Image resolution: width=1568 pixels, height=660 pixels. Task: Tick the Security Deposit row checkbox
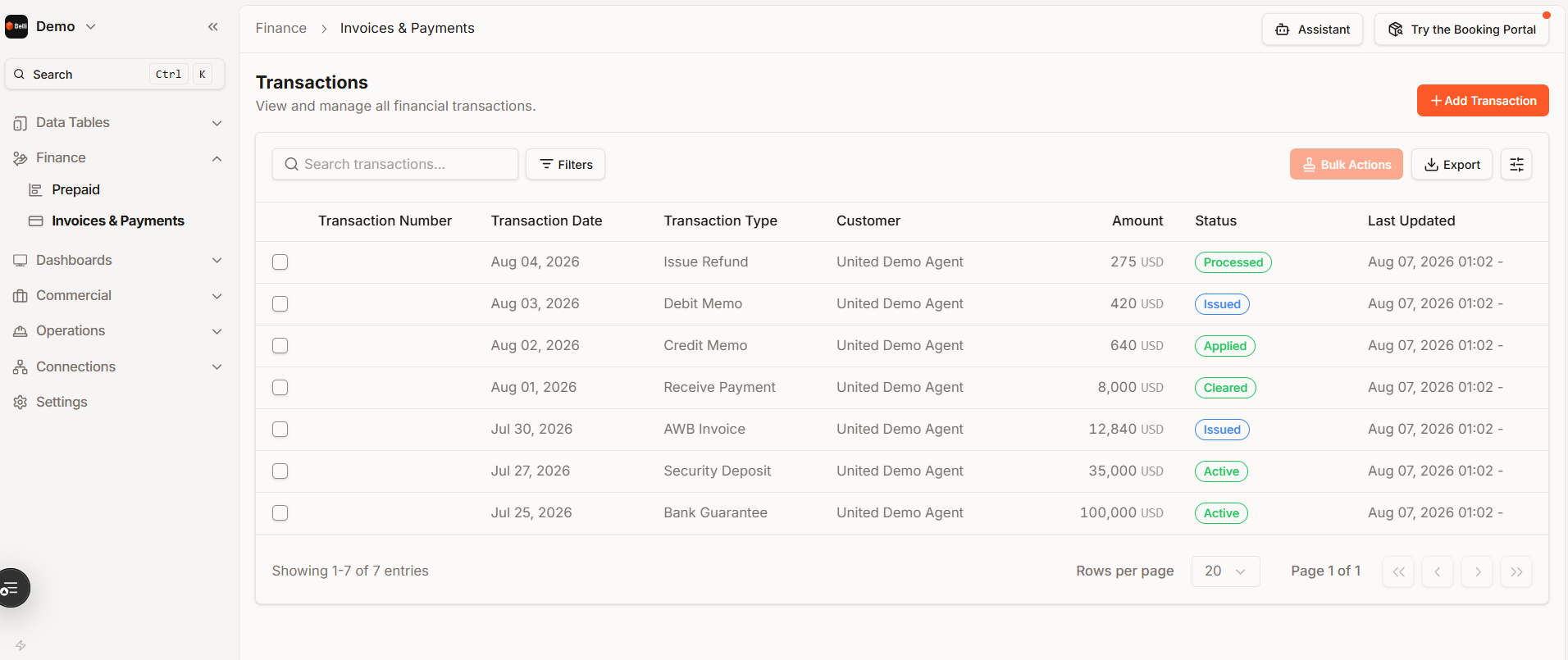point(280,471)
